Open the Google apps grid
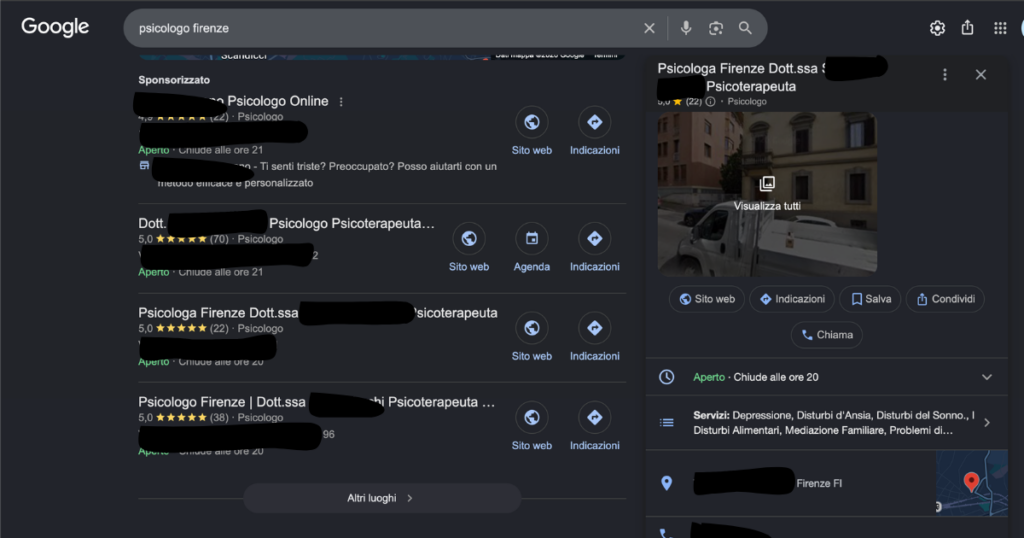The height and width of the screenshot is (538, 1024). 1000,28
